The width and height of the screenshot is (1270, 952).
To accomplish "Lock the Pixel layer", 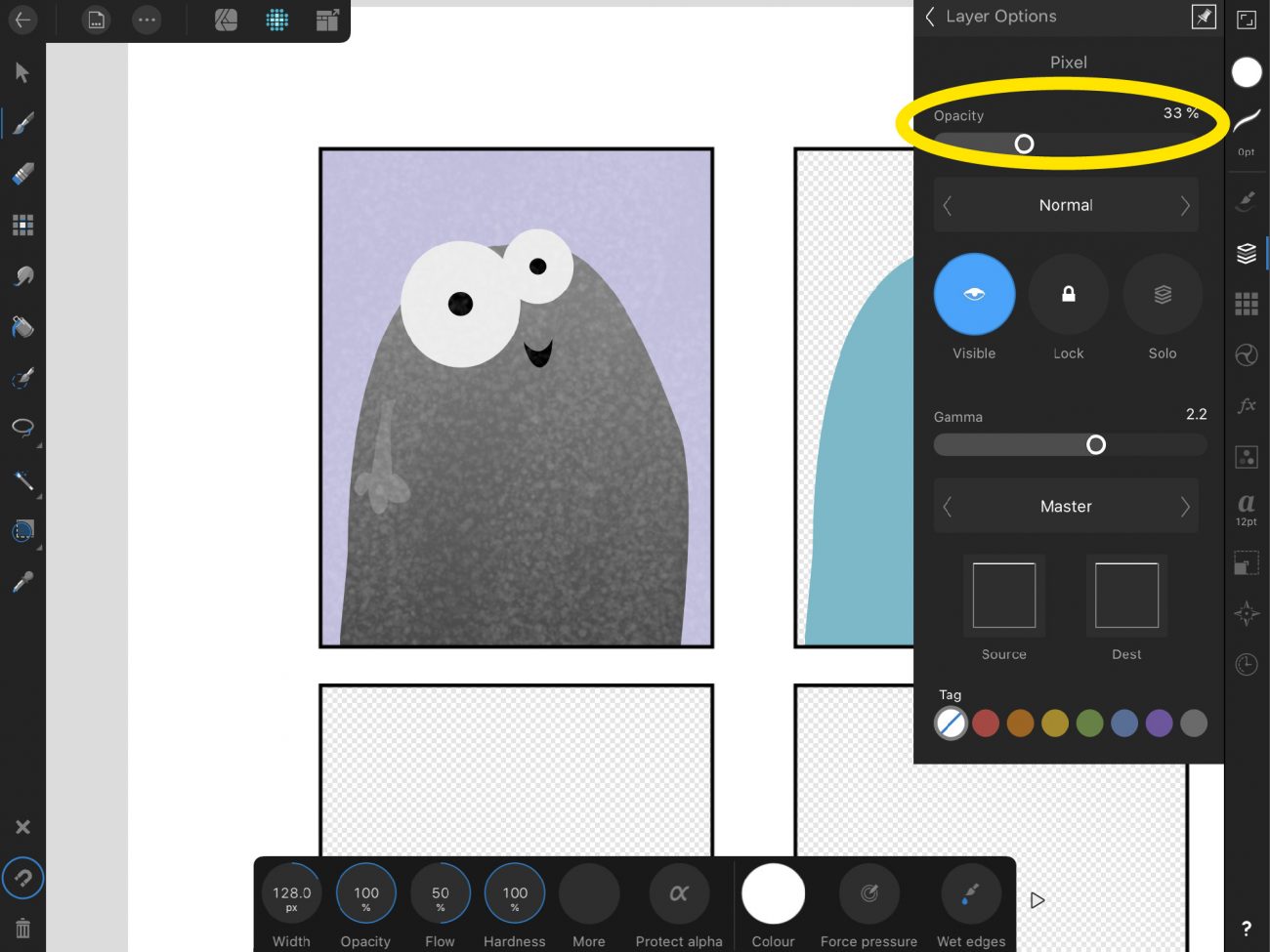I will tap(1068, 293).
